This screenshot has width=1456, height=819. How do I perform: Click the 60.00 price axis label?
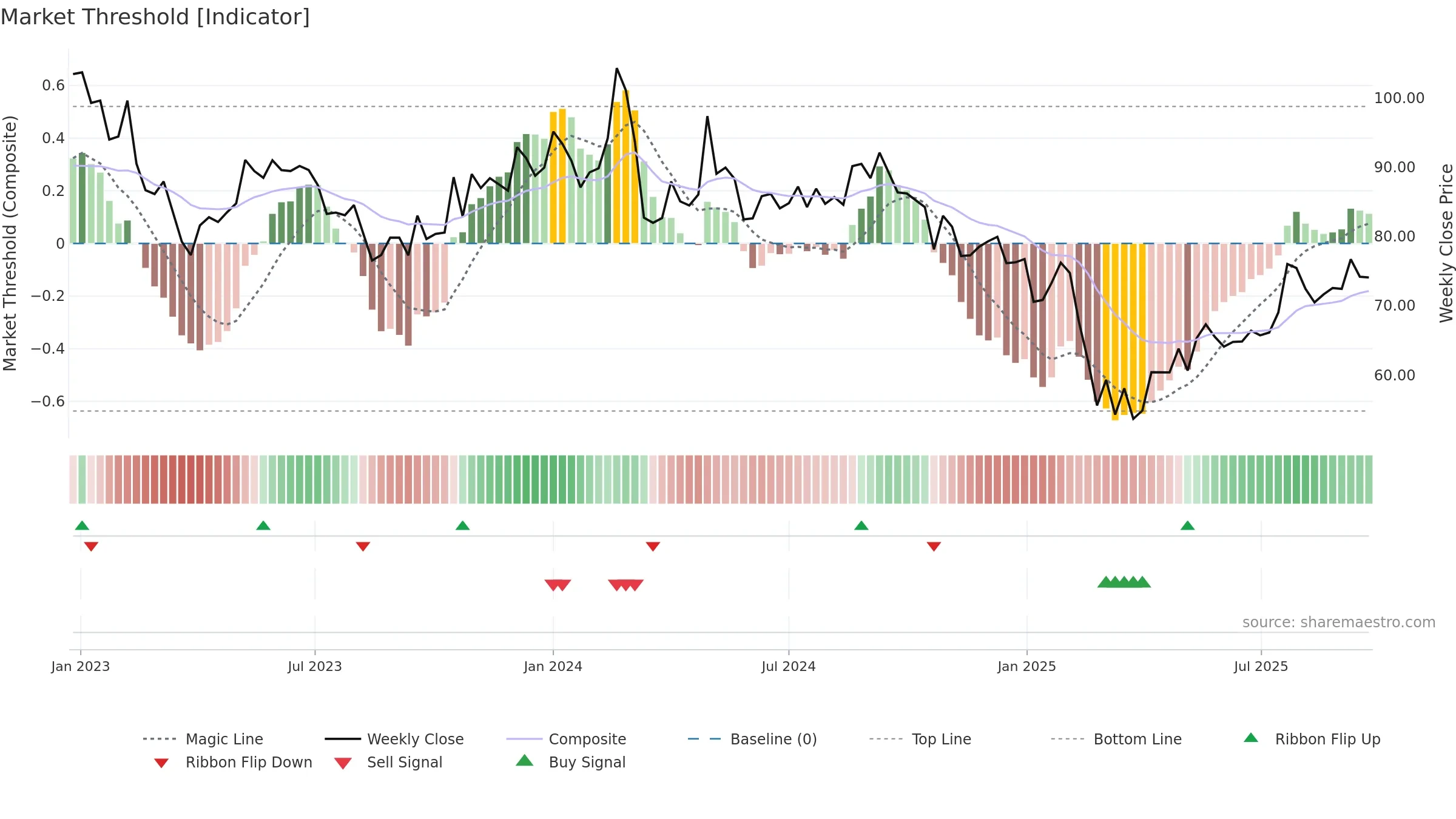[1395, 376]
